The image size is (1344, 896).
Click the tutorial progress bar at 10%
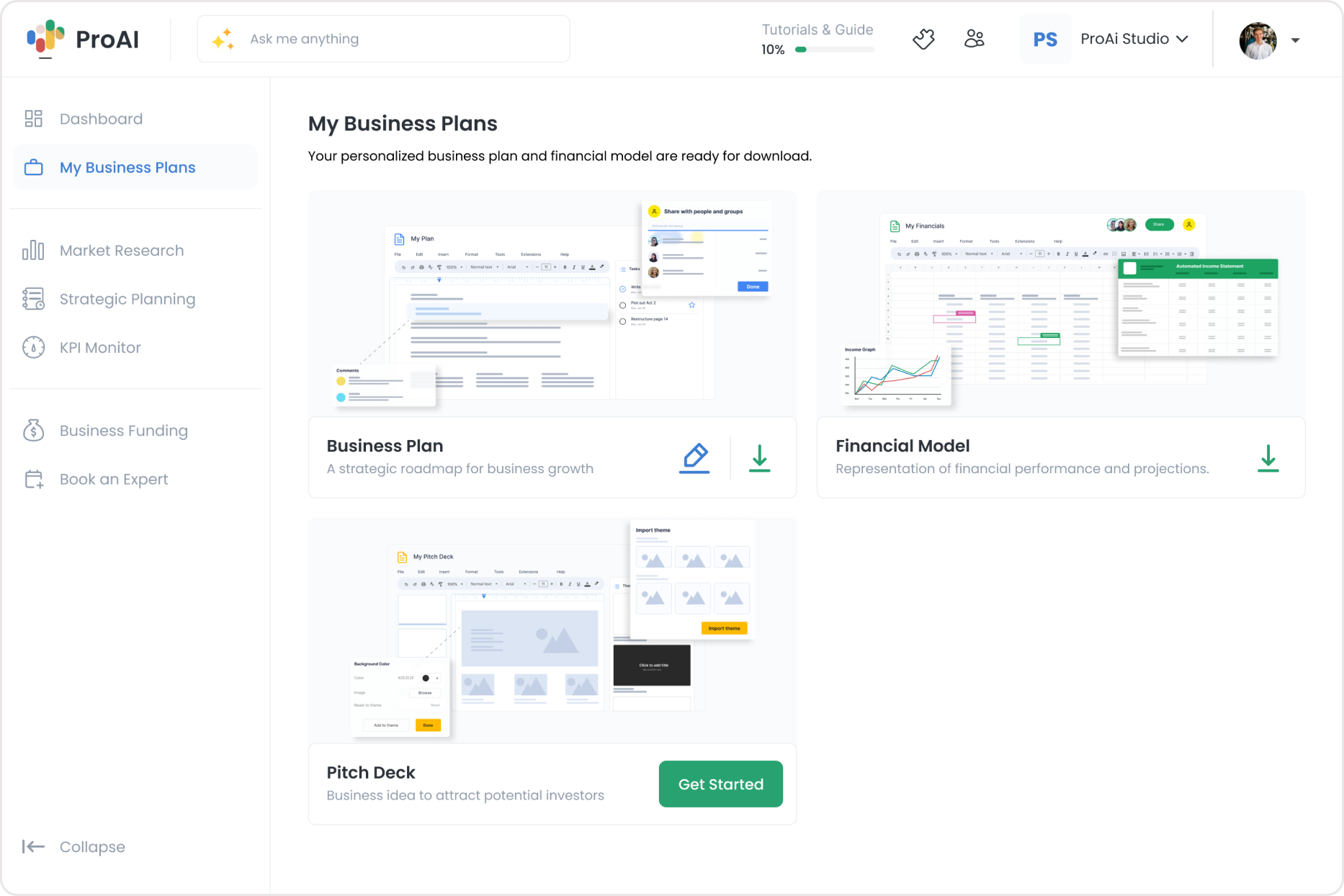[834, 49]
